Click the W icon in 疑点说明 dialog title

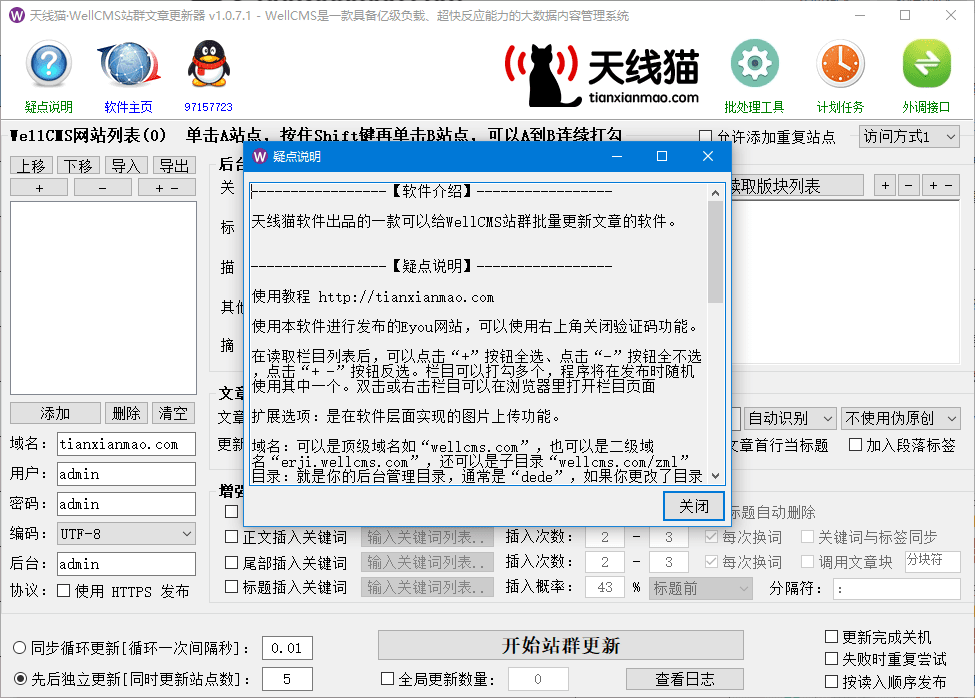(260, 157)
